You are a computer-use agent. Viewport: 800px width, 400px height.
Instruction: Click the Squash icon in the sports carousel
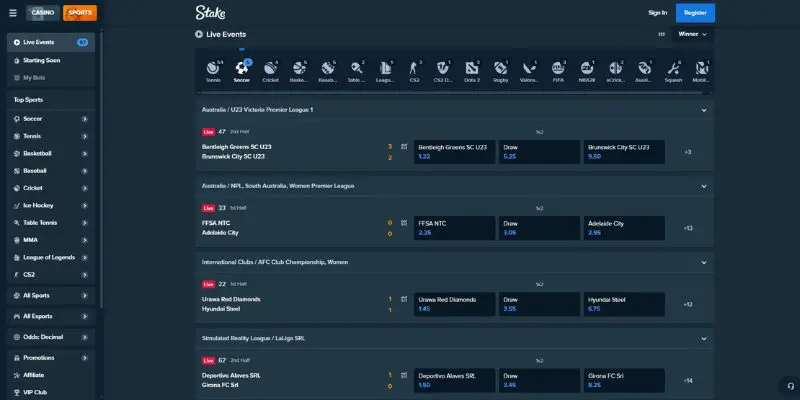(x=673, y=70)
